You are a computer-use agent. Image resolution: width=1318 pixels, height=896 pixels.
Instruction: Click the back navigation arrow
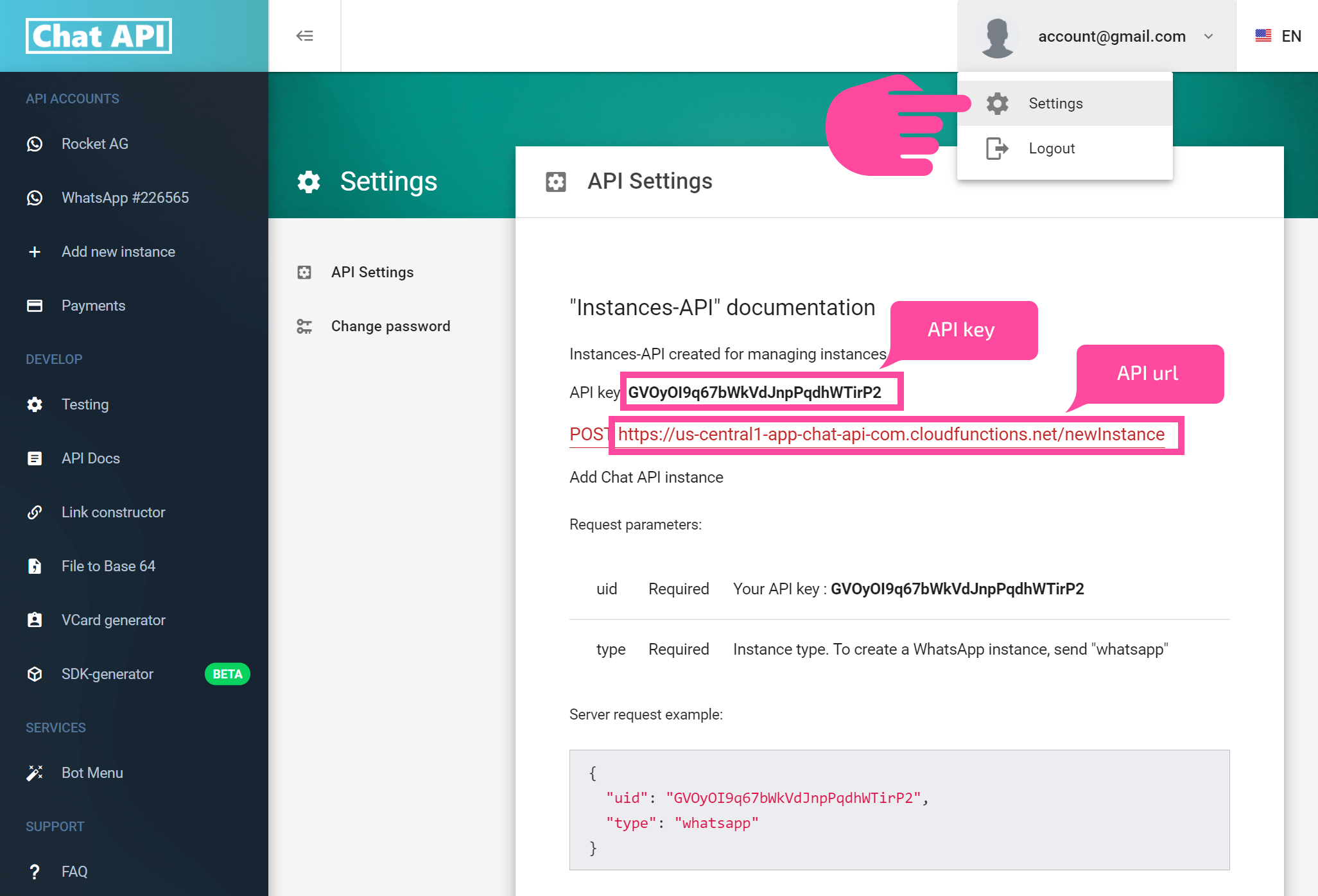point(305,35)
